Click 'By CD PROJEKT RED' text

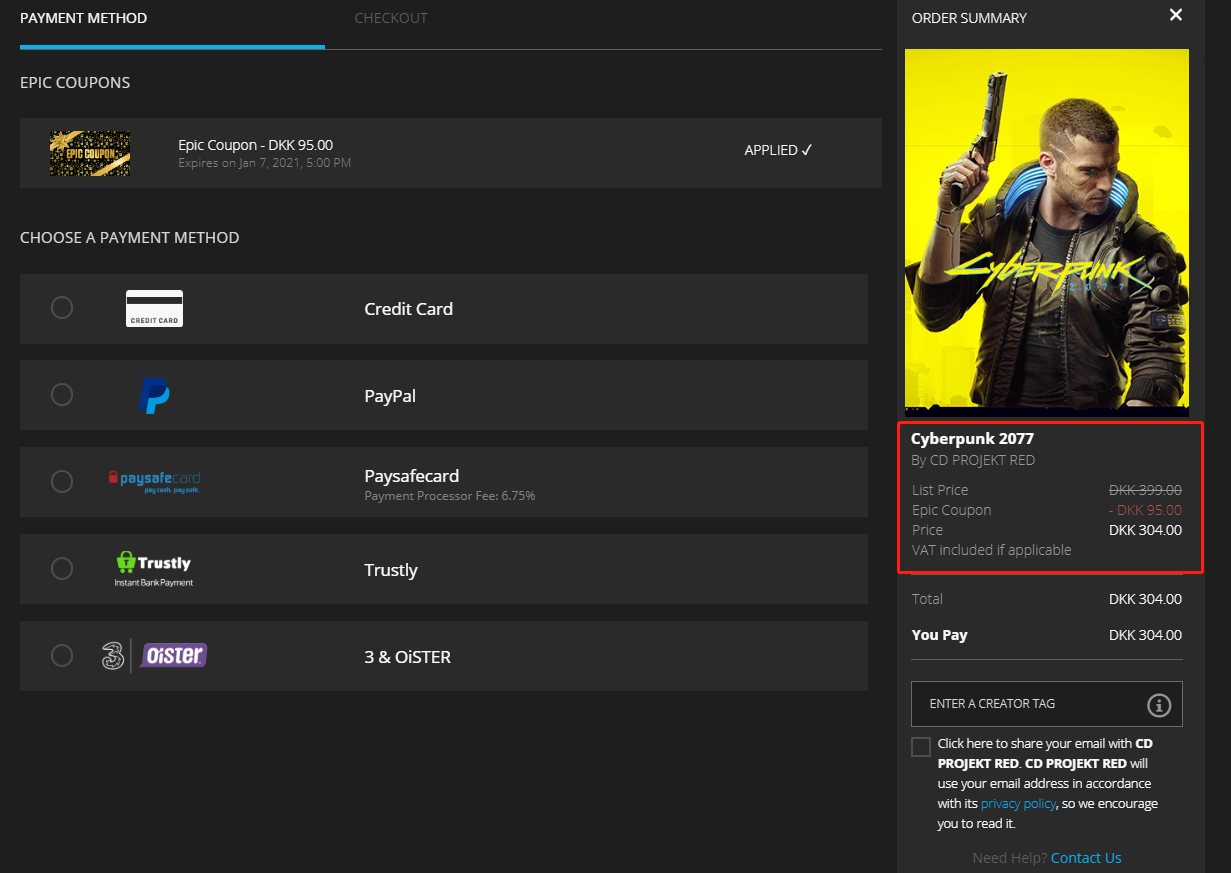(973, 460)
